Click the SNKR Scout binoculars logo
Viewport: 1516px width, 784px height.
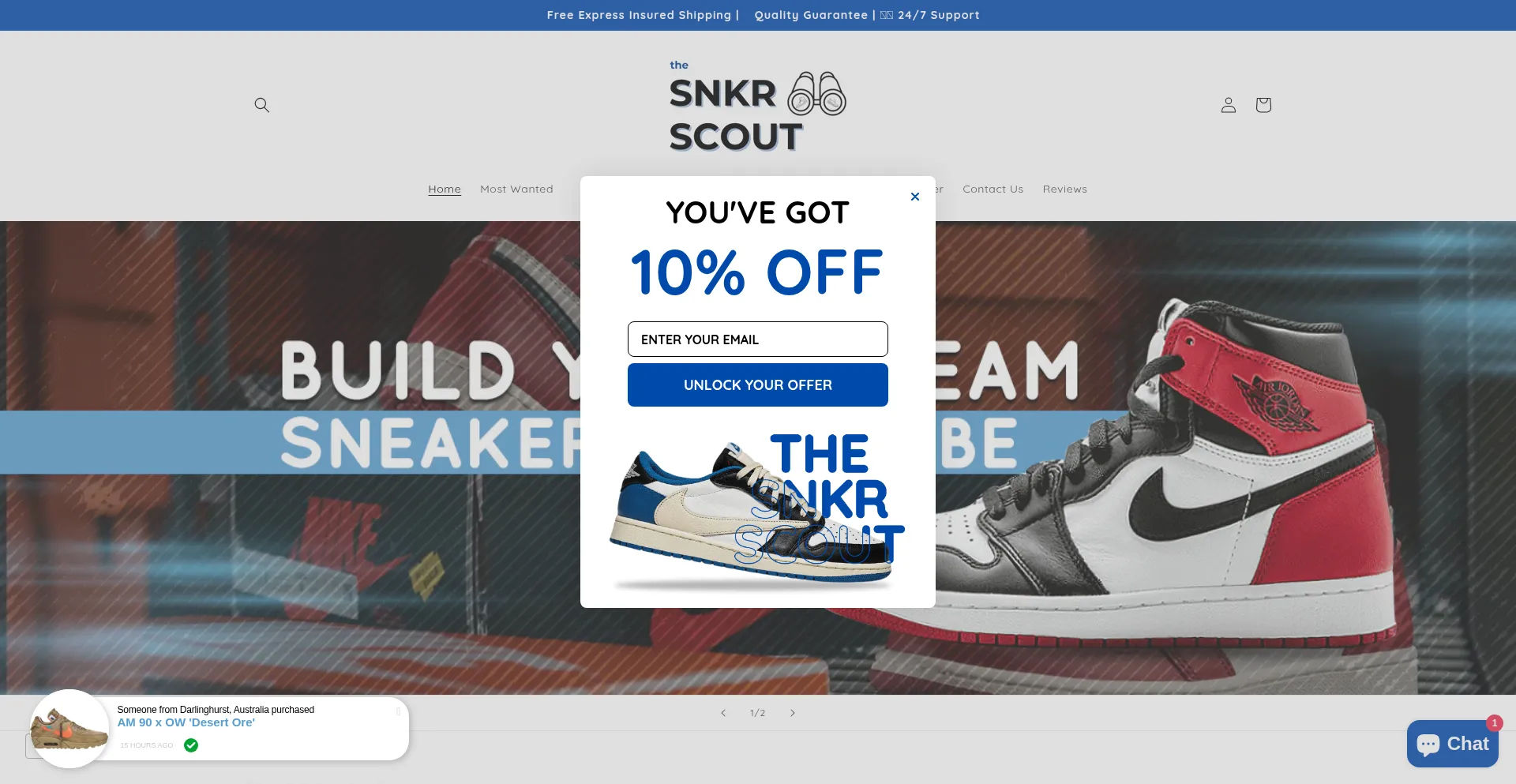(x=757, y=106)
